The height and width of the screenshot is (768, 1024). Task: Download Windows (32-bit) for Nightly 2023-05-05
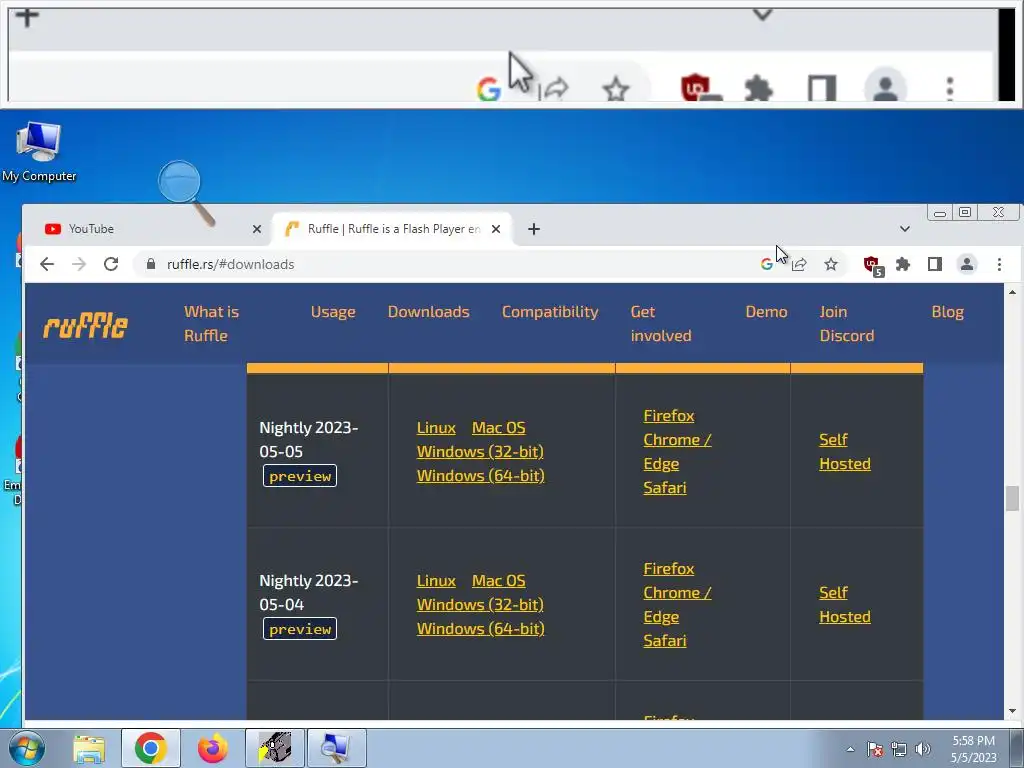click(x=480, y=451)
